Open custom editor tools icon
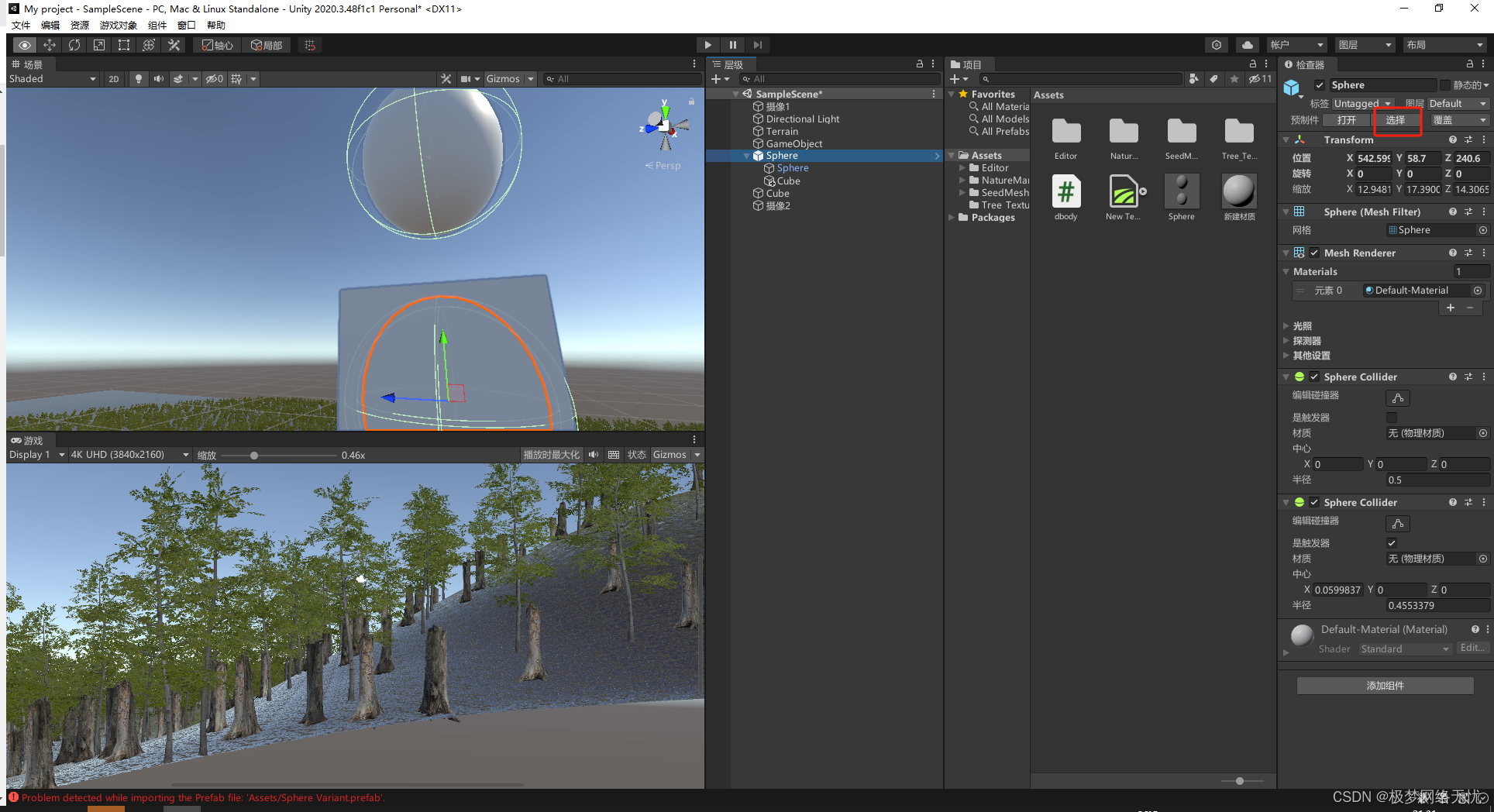 tap(174, 45)
